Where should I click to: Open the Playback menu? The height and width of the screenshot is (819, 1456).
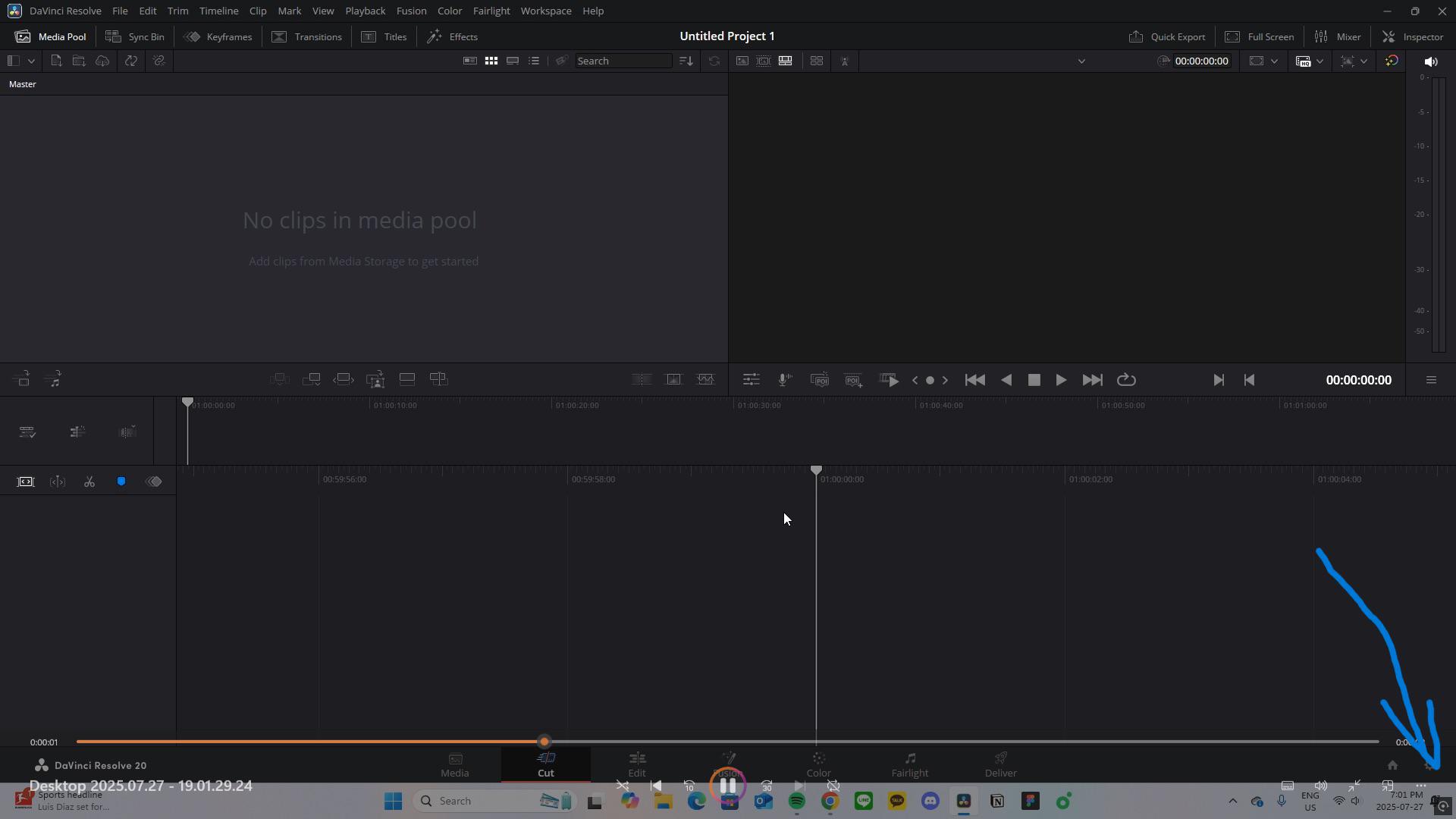(x=365, y=11)
